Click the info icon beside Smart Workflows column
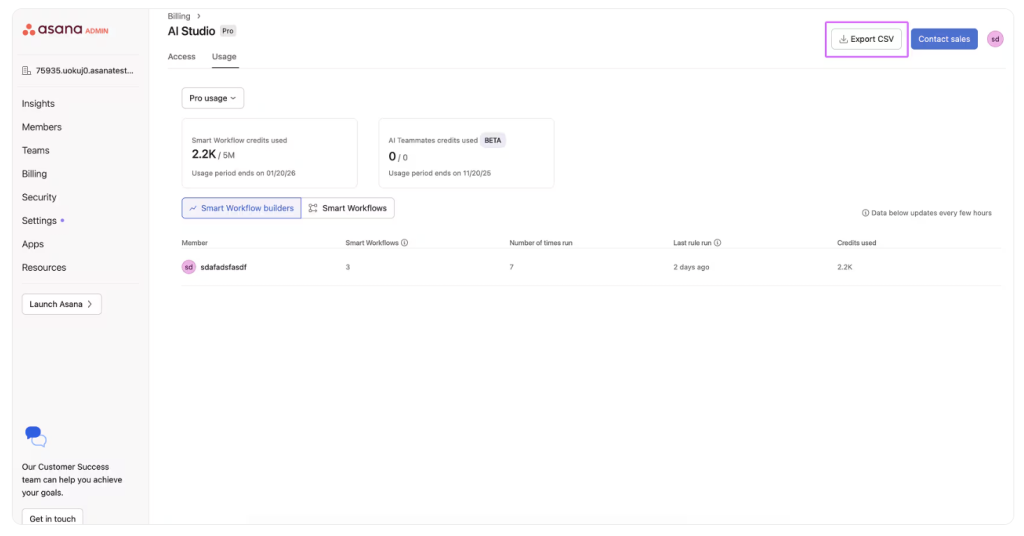The height and width of the screenshot is (536, 1024). tap(404, 242)
